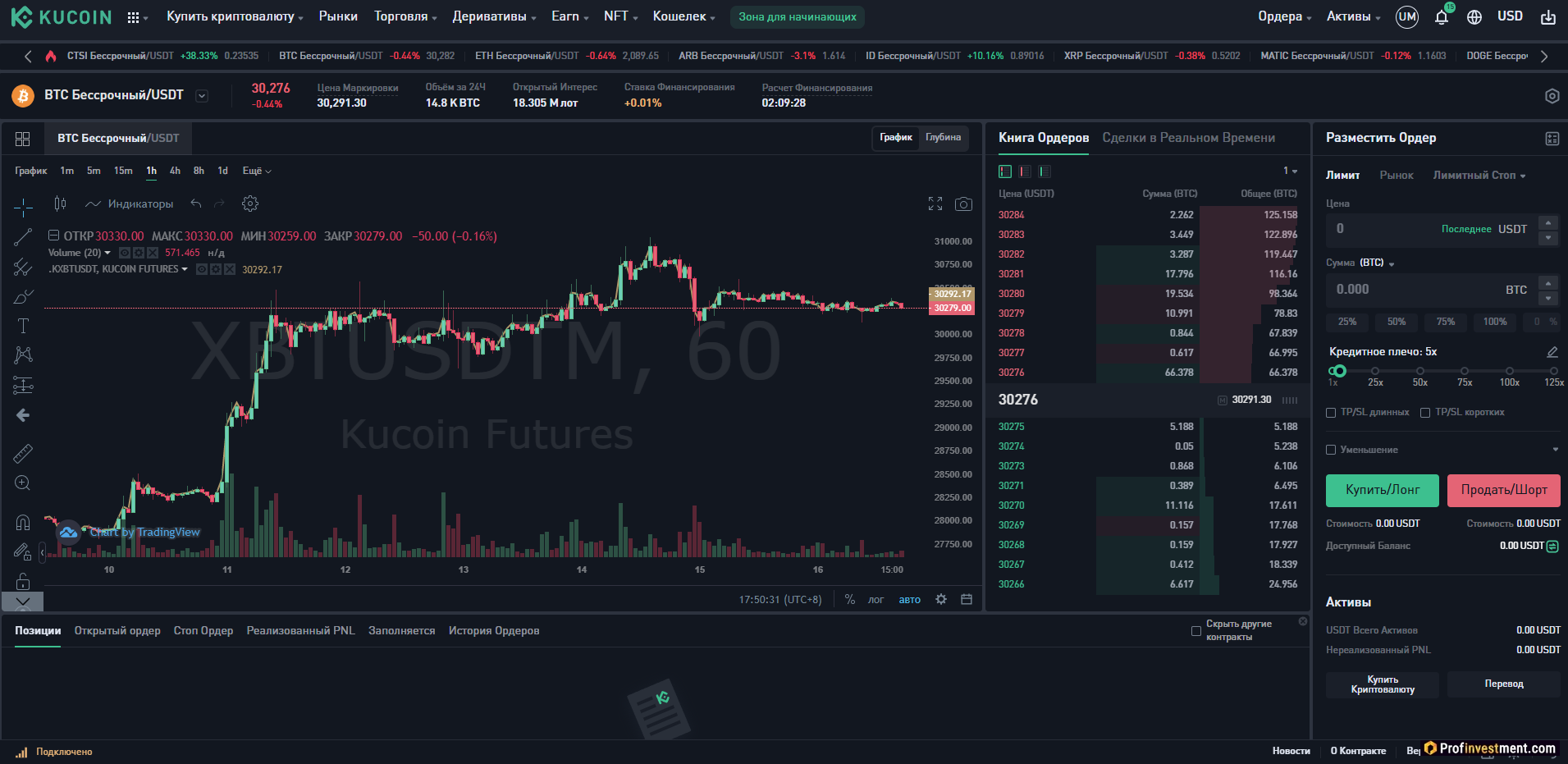Show order book bids only view
This screenshot has width=1568, height=764.
point(1045,172)
